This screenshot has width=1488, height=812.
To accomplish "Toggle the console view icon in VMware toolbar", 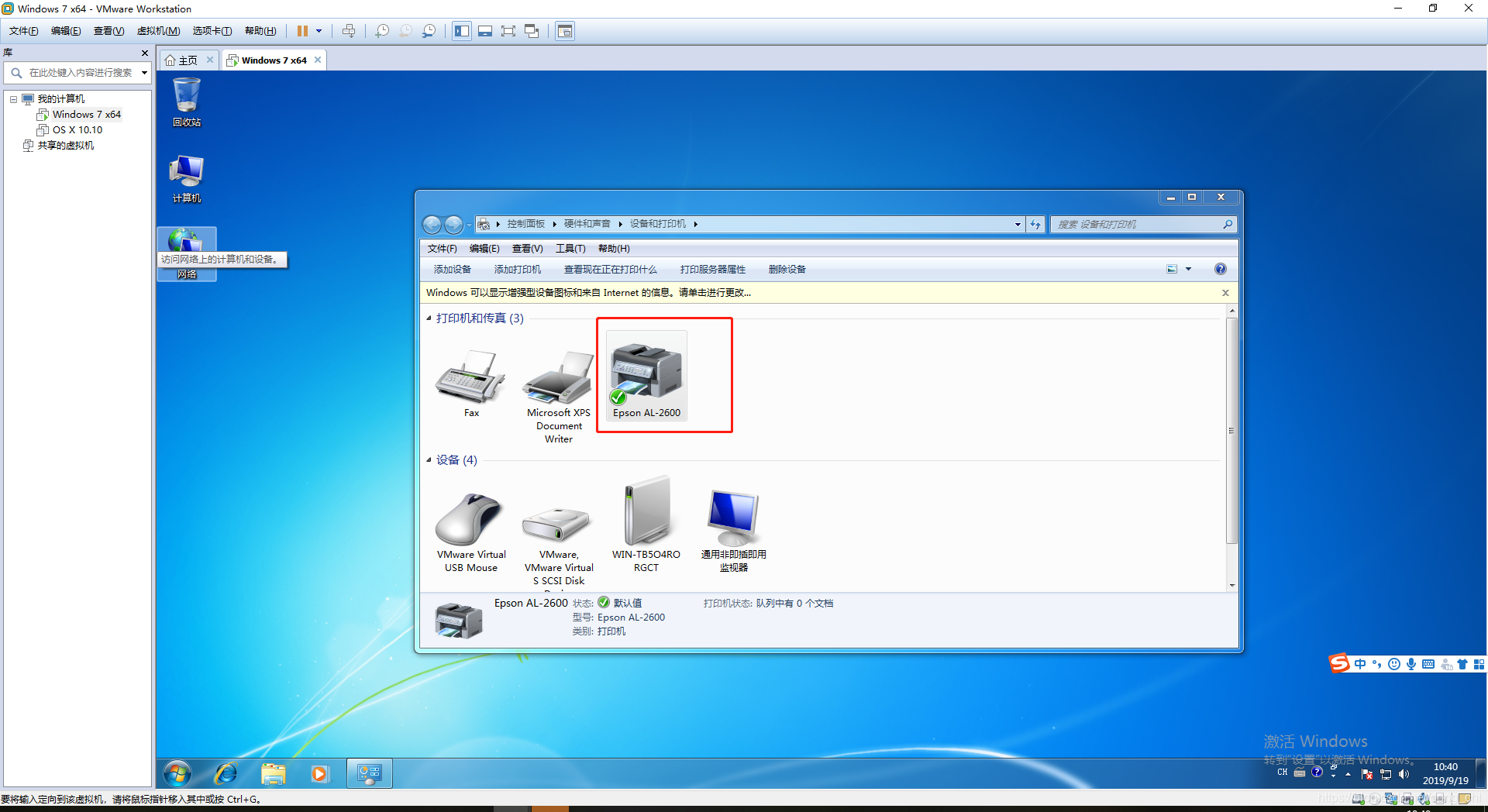I will point(565,31).
